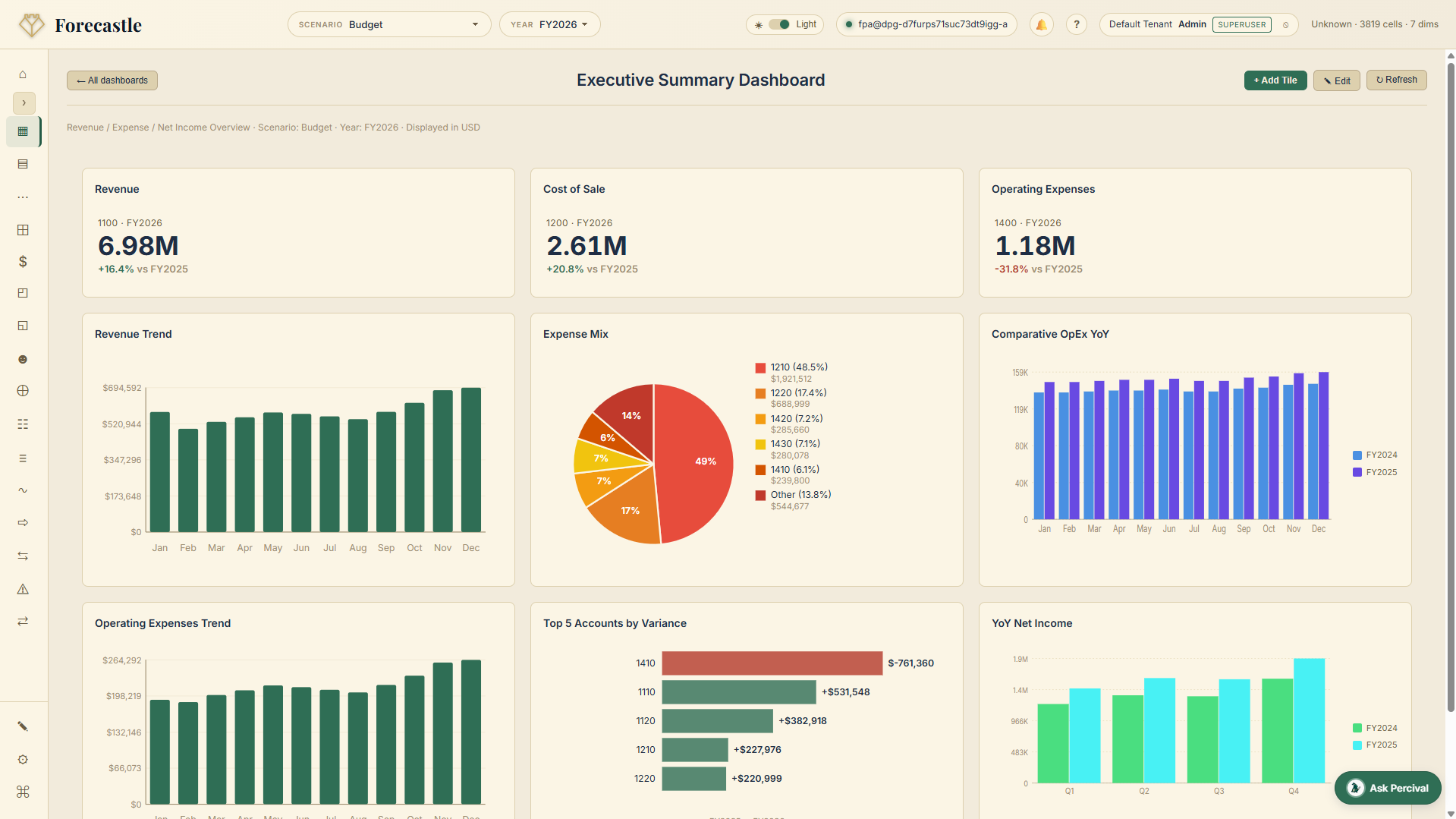This screenshot has height=819, width=1456.
Task: Open the financials dollar icon in sidebar
Action: (x=23, y=262)
